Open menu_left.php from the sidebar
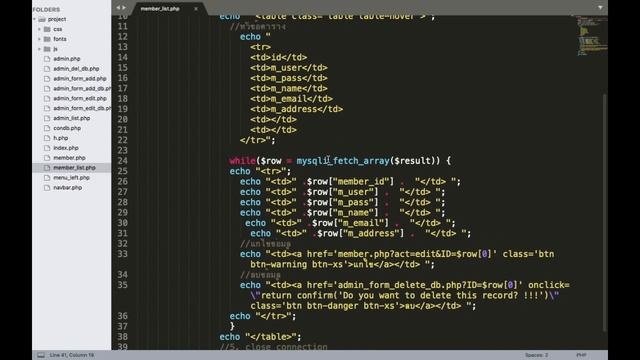Viewport: 640px width, 360px height. (x=71, y=178)
